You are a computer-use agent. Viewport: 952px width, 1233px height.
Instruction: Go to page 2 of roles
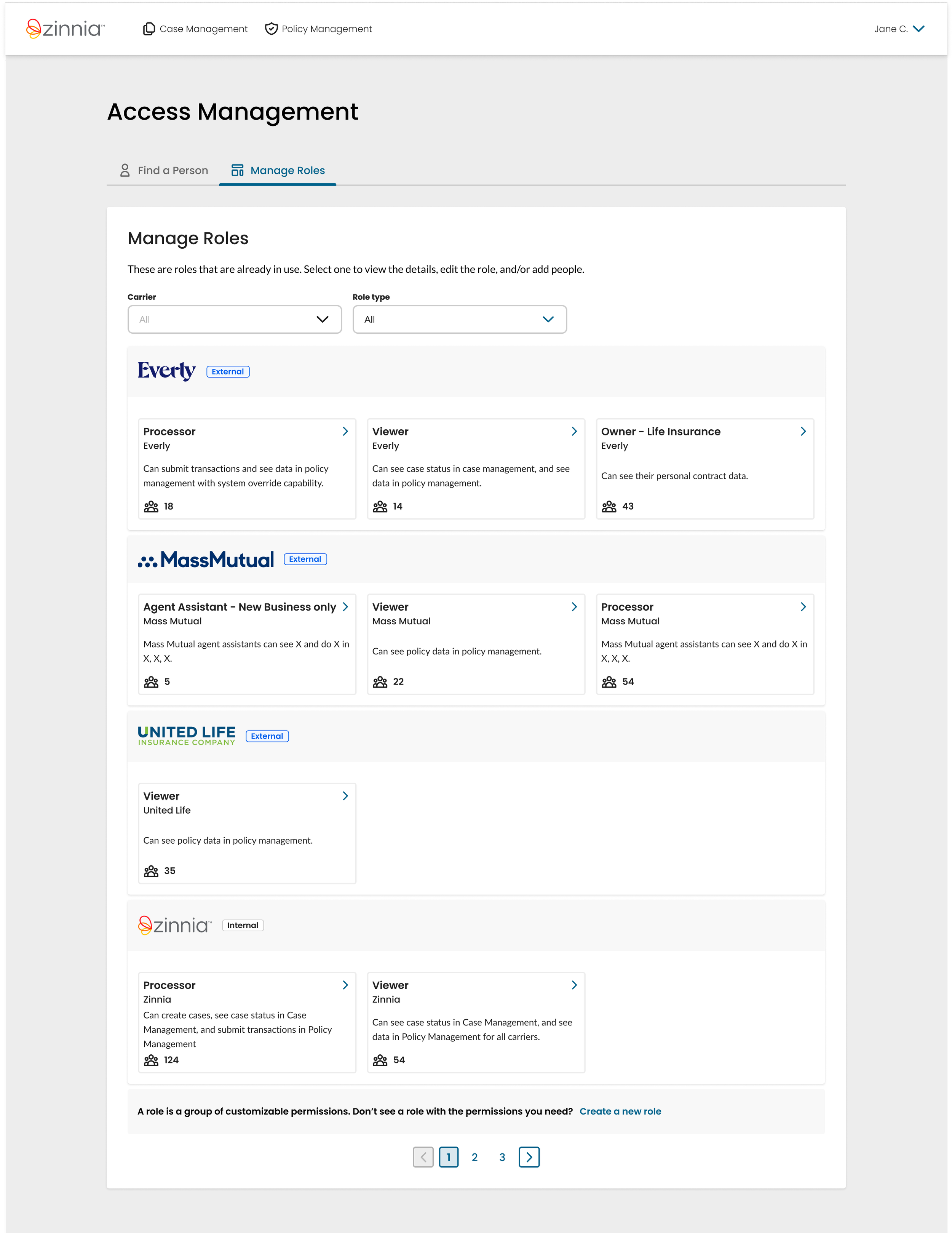(x=474, y=1157)
